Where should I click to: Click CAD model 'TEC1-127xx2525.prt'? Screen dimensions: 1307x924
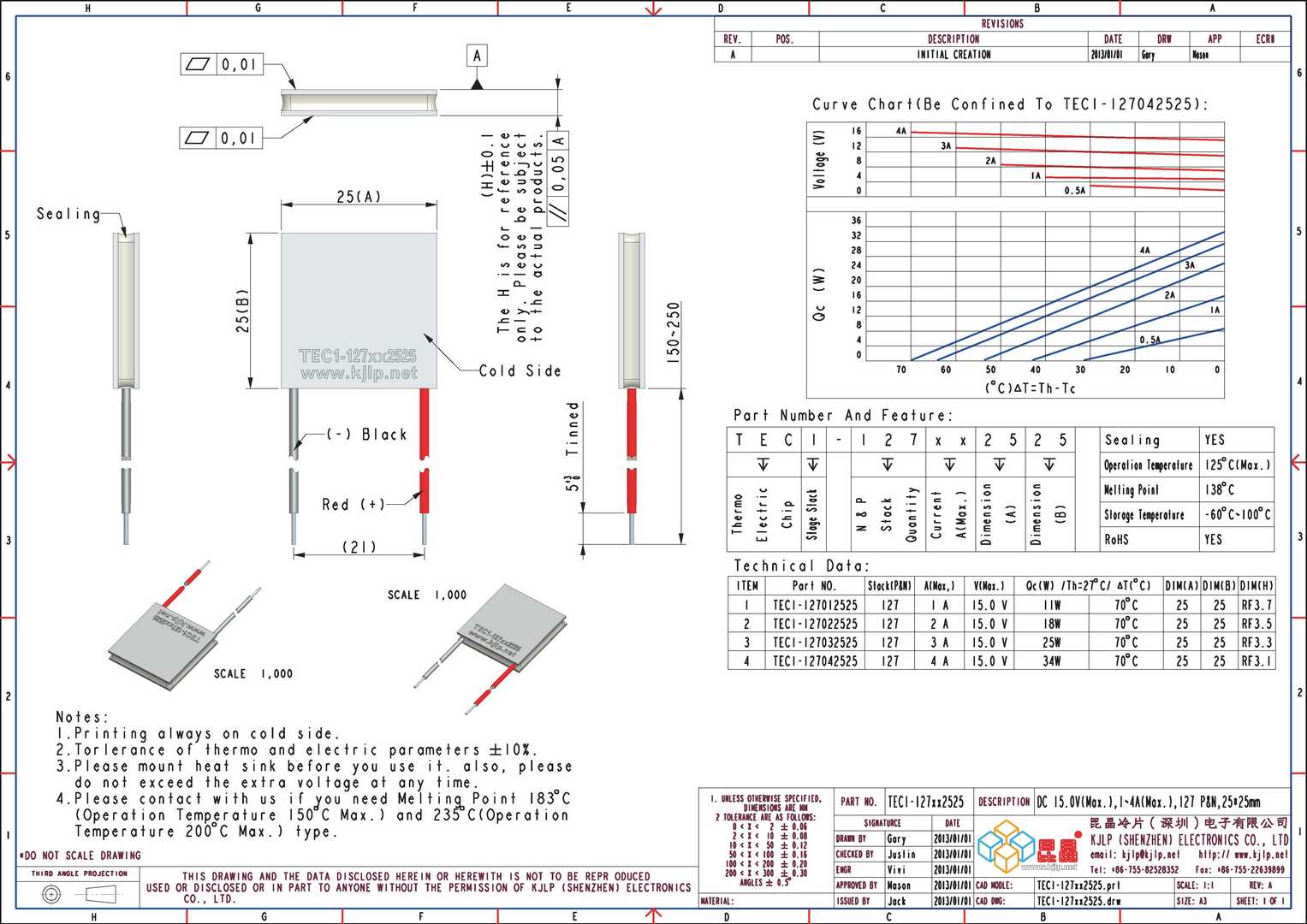point(1078,885)
